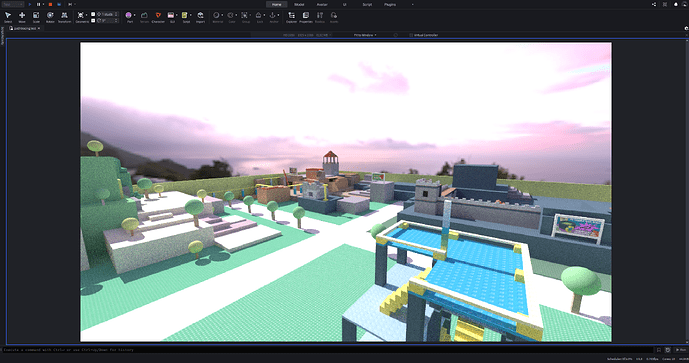Image resolution: width=689 pixels, height=363 pixels.
Task: Activate the Transform tool
Action: (x=64, y=17)
